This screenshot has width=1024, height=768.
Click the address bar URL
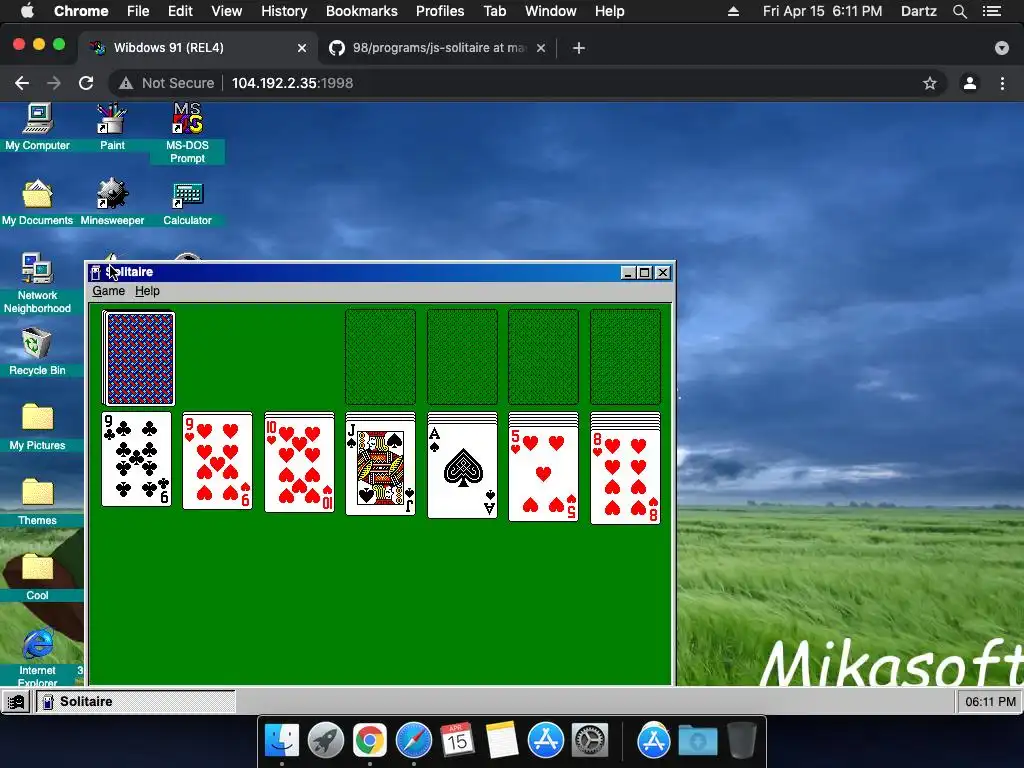(293, 83)
